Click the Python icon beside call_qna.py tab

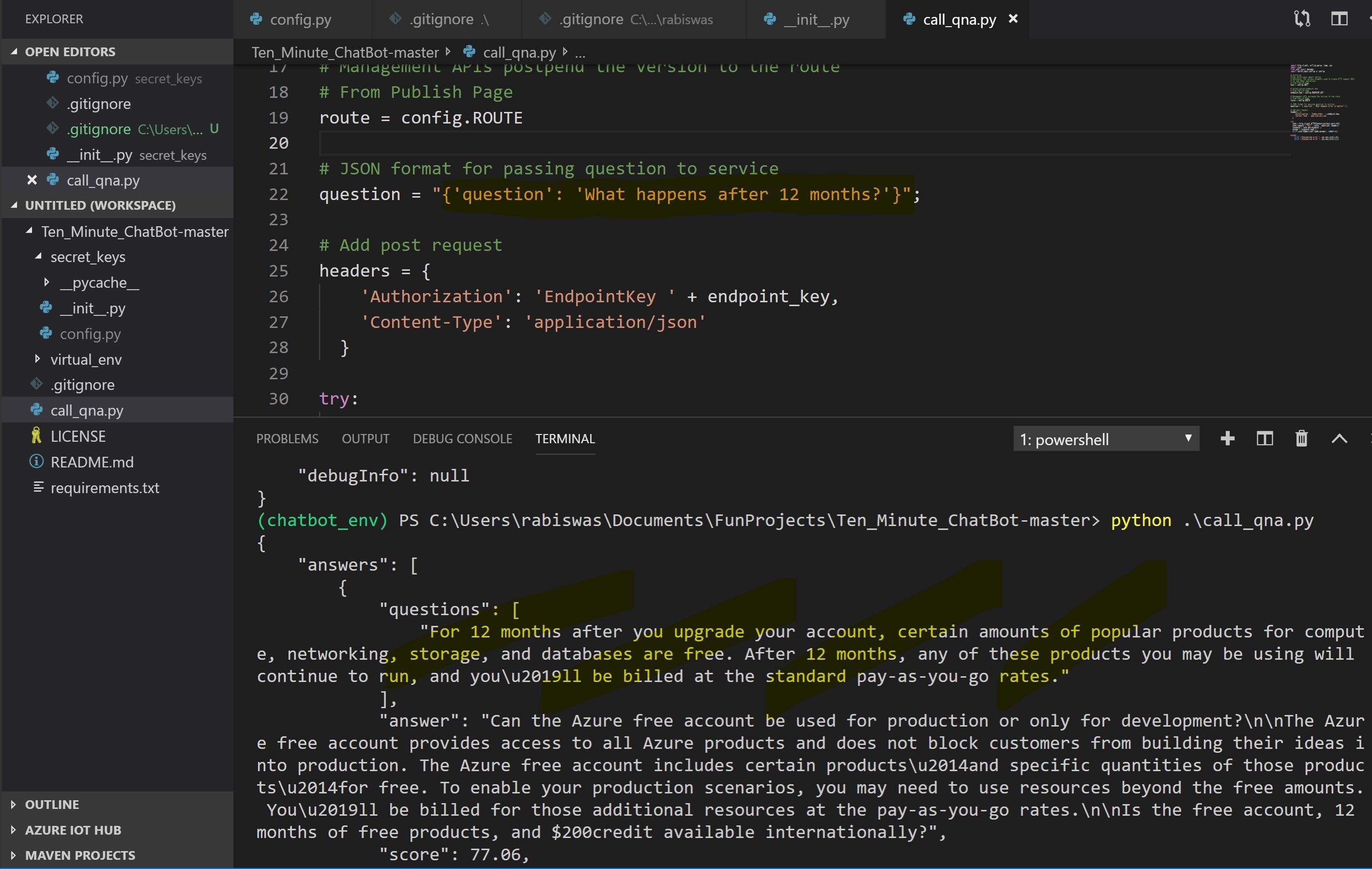[909, 19]
